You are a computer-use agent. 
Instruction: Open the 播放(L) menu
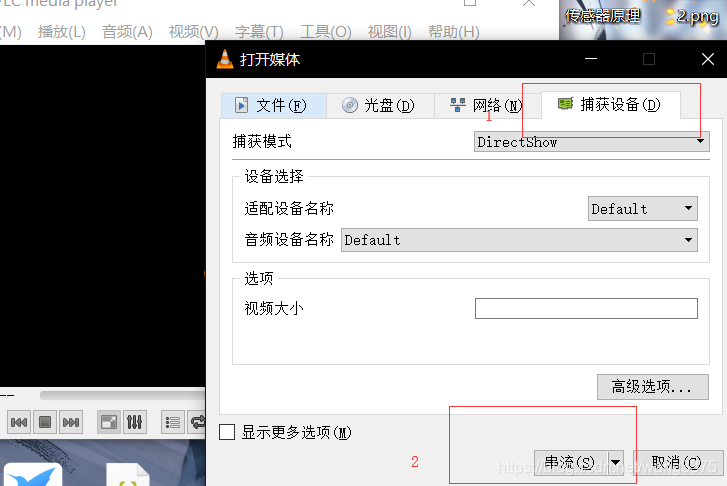(62, 32)
